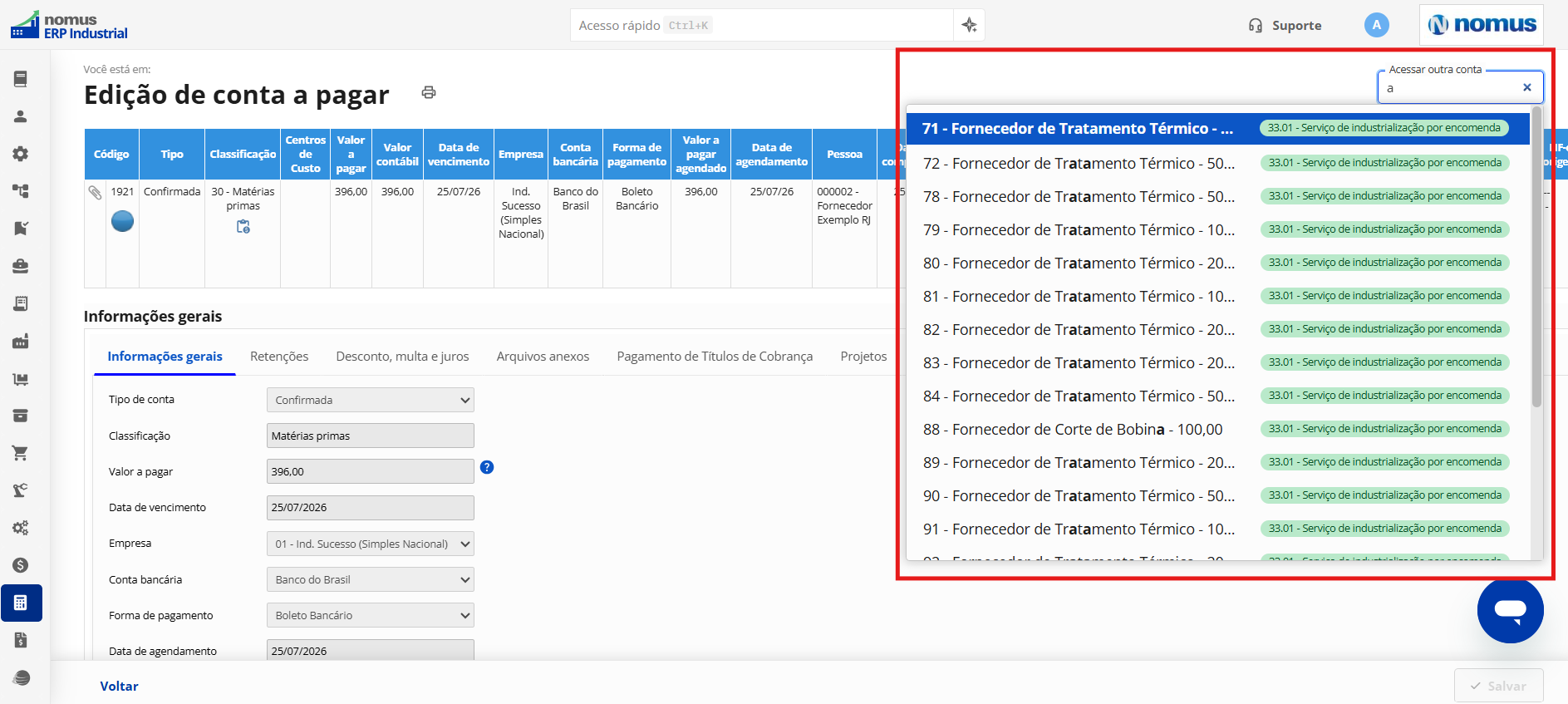Click the book icon in sidebar
Image resolution: width=1568 pixels, height=704 pixels.
(21, 79)
